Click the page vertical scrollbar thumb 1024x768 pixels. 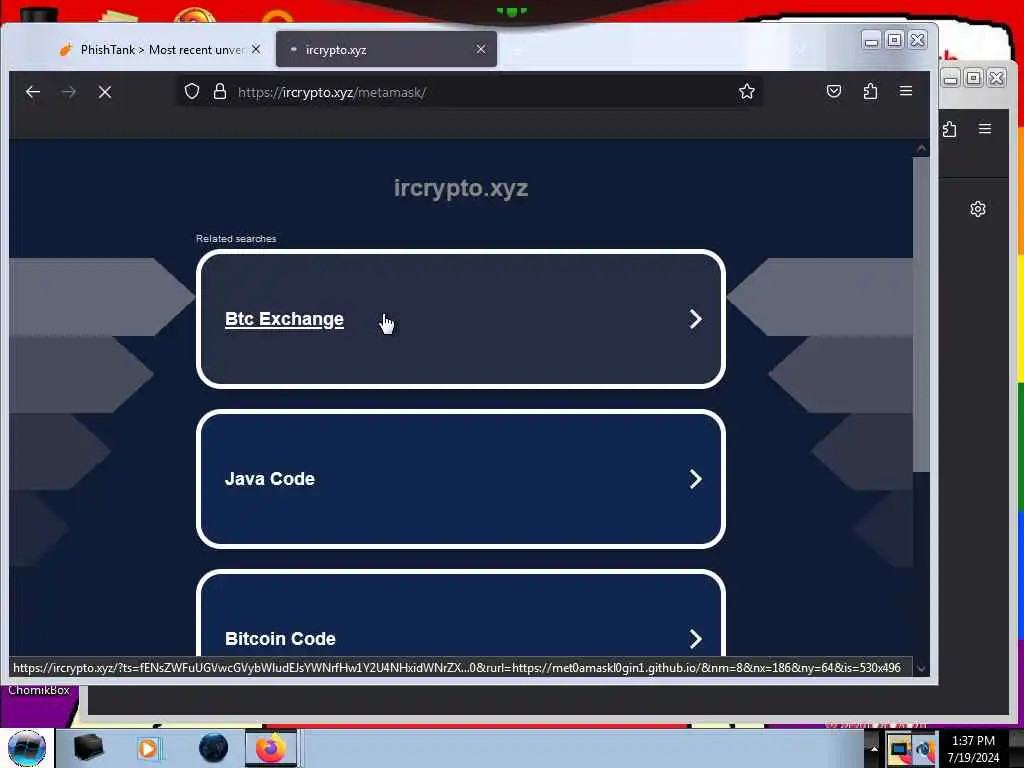click(x=921, y=313)
